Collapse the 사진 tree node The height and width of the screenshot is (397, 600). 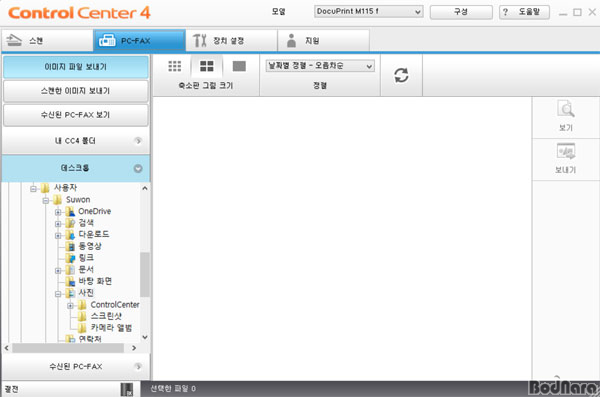[58, 294]
